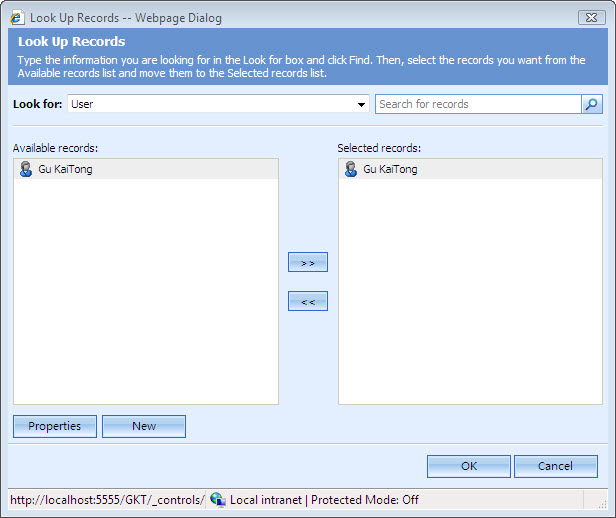Add record with the >> button
Screen dimensions: 616x518
[x=308, y=262]
